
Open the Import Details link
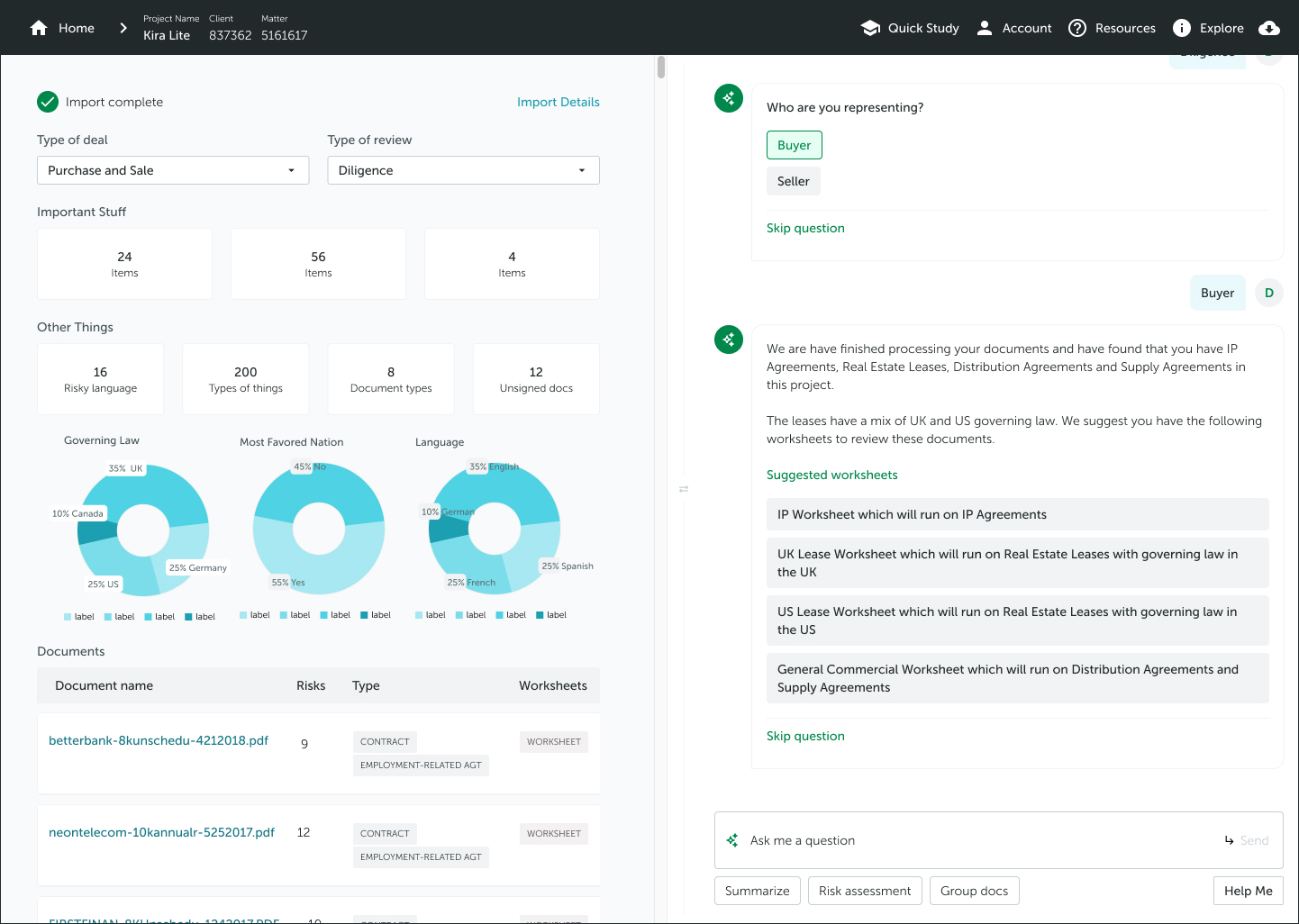coord(559,102)
